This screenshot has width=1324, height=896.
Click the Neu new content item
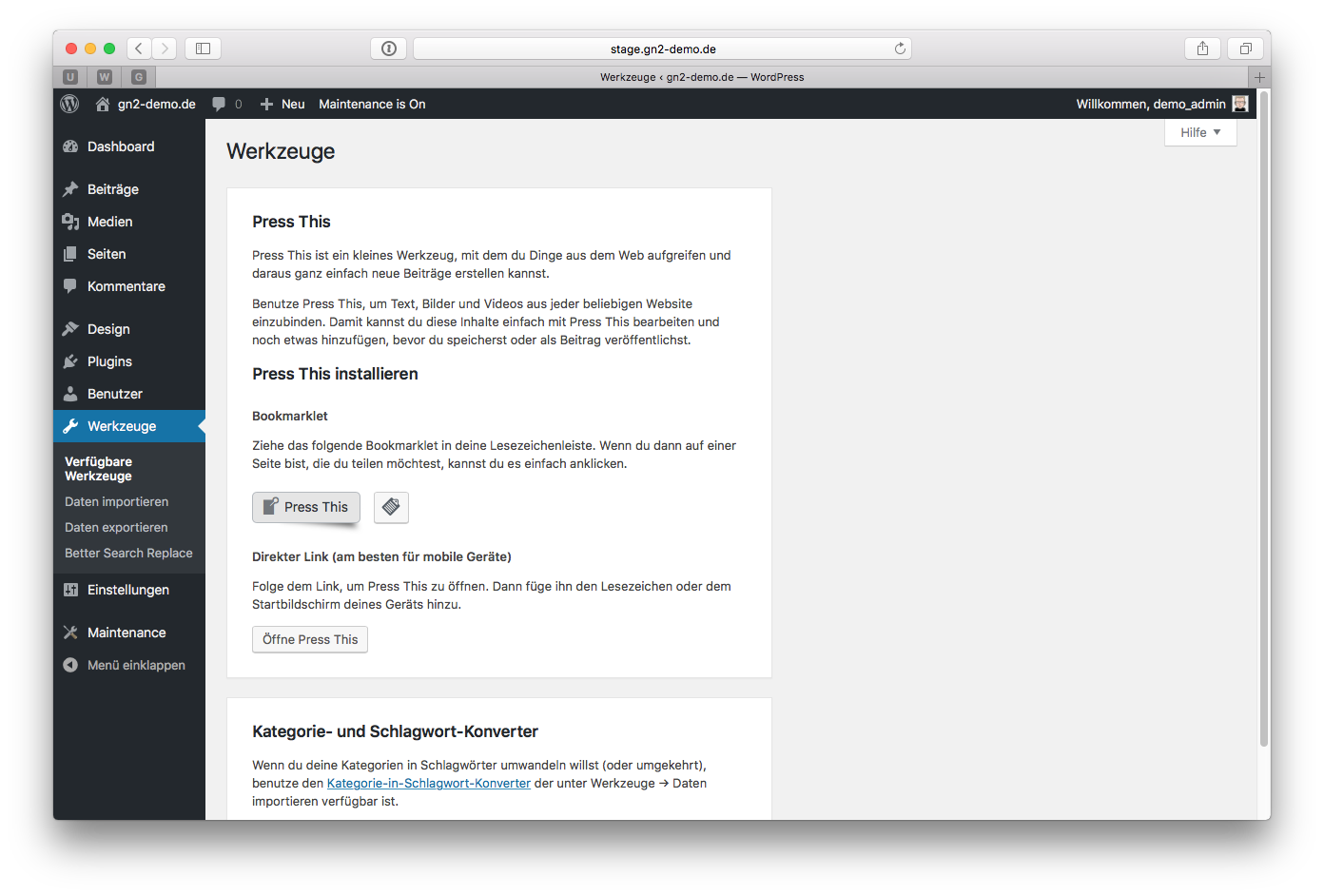[x=282, y=104]
